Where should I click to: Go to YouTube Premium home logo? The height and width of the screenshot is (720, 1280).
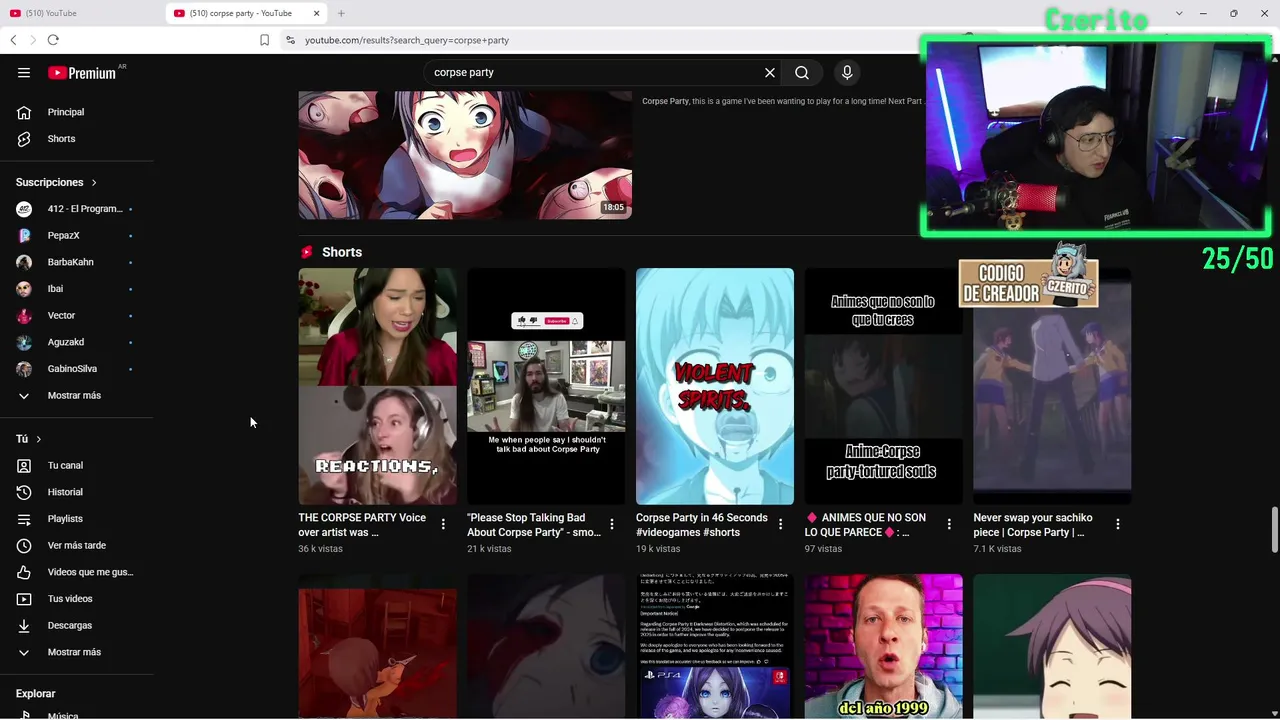coord(83,73)
